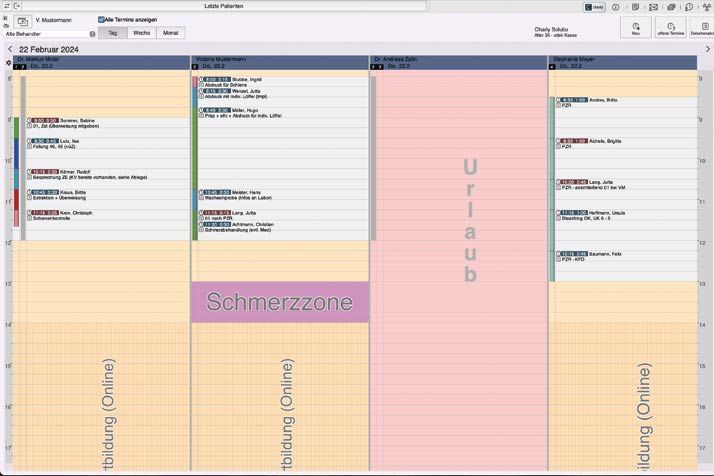Click clock icon of Sonsner, Sabine appointment
The height and width of the screenshot is (476, 714).
(x=29, y=121)
